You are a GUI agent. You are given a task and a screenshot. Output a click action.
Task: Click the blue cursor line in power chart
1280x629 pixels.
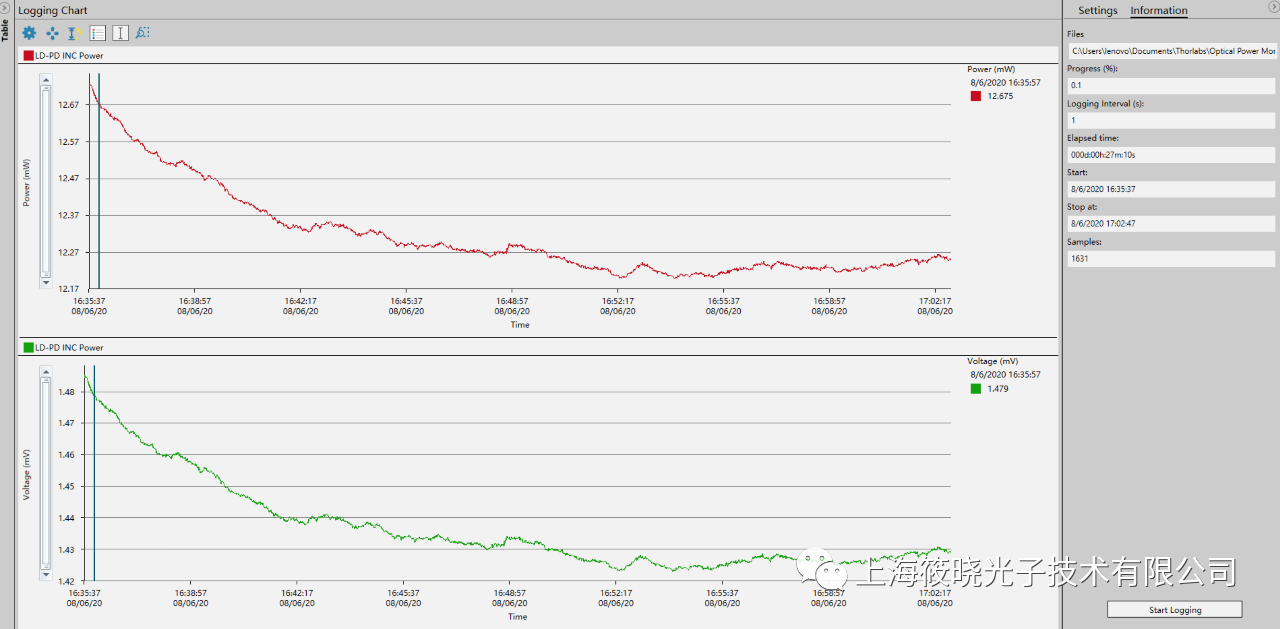pos(99,180)
